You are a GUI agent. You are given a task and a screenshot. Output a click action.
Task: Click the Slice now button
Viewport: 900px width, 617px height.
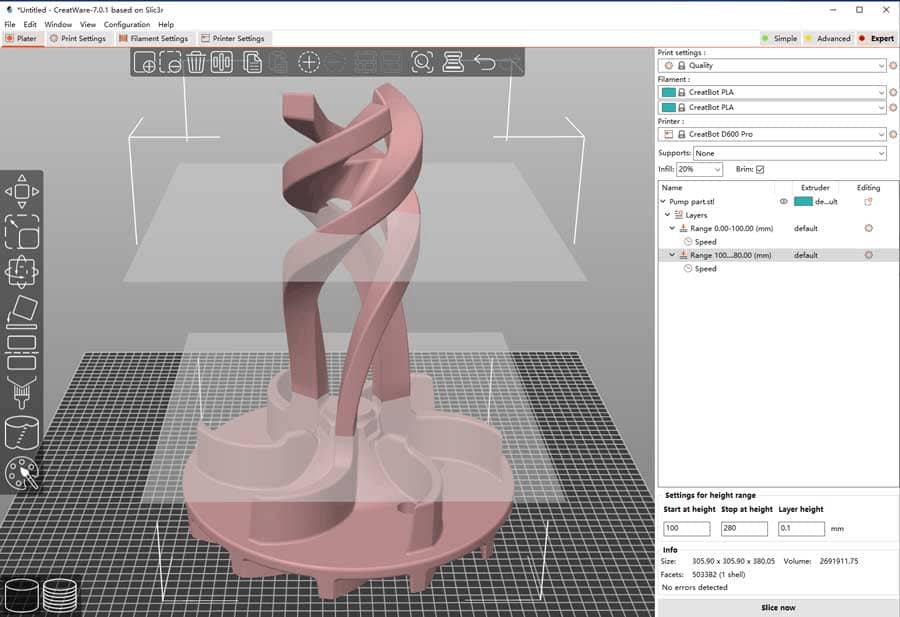coord(778,607)
